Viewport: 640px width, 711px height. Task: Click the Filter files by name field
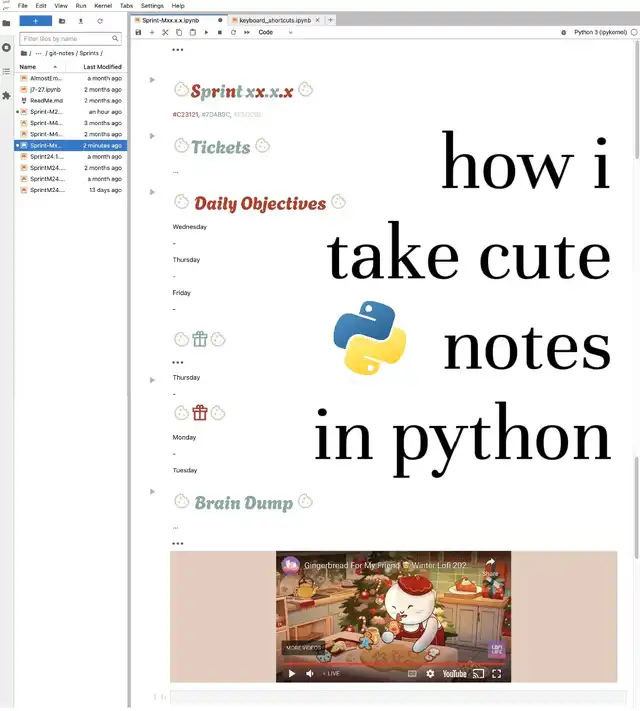pos(72,38)
